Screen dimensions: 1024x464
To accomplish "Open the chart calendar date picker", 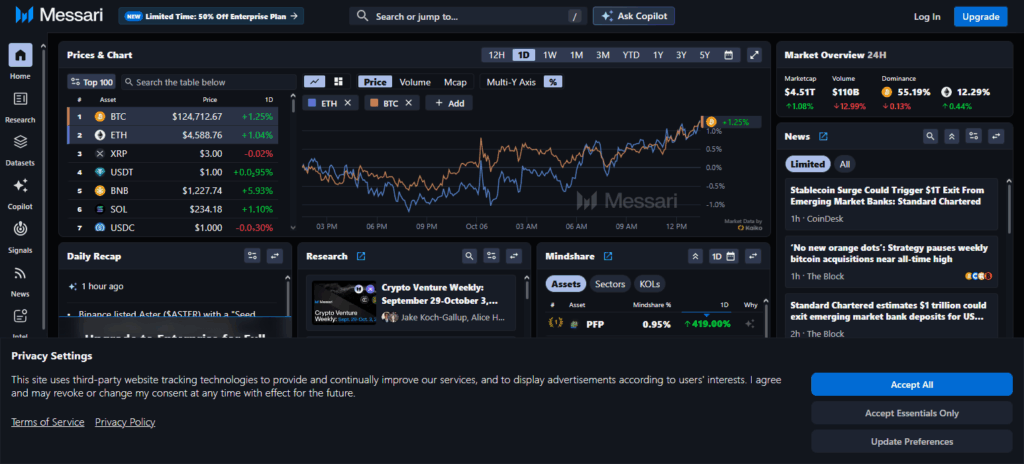I will coord(729,55).
